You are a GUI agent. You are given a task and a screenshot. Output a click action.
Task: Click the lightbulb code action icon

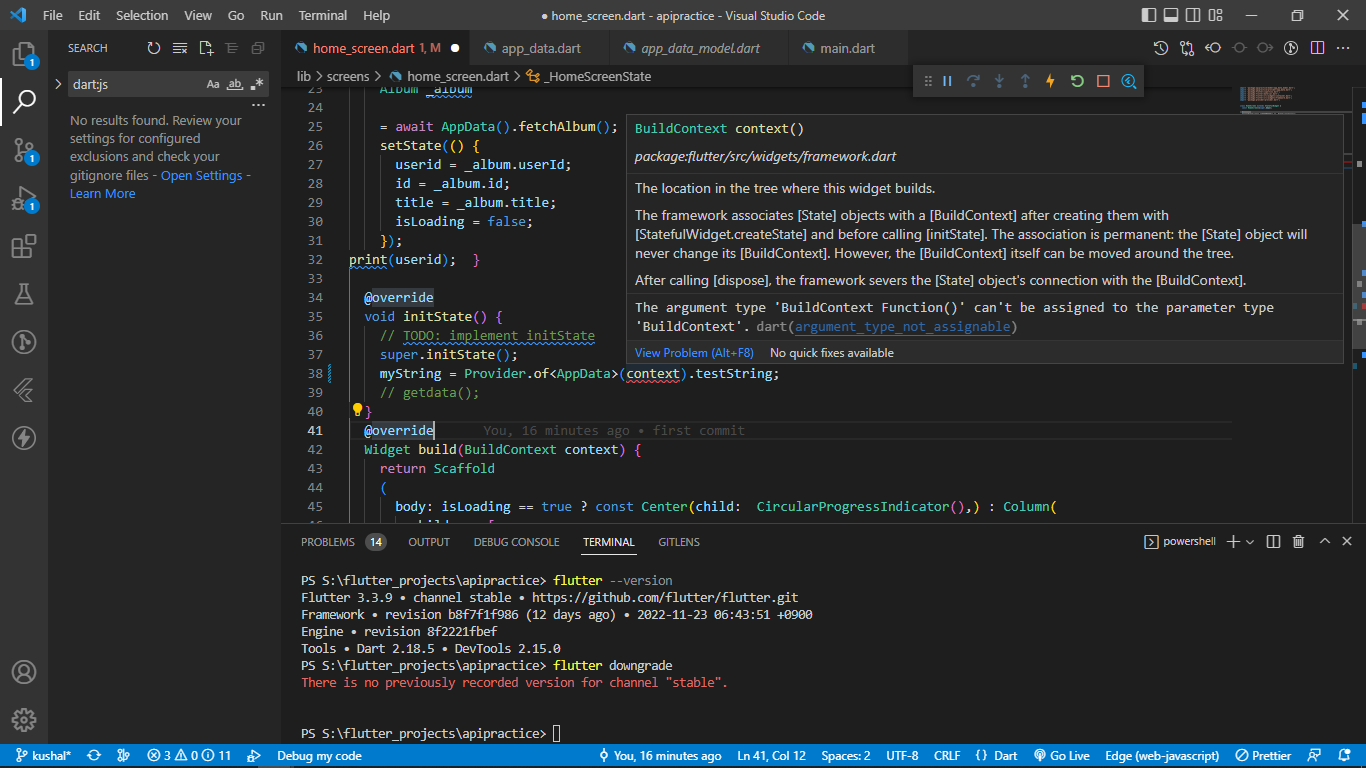pos(357,410)
